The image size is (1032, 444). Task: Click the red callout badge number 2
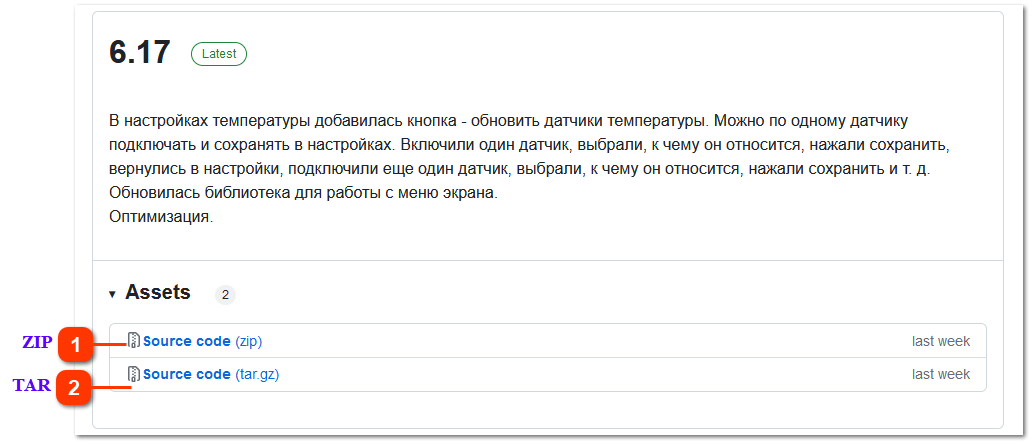(x=74, y=387)
